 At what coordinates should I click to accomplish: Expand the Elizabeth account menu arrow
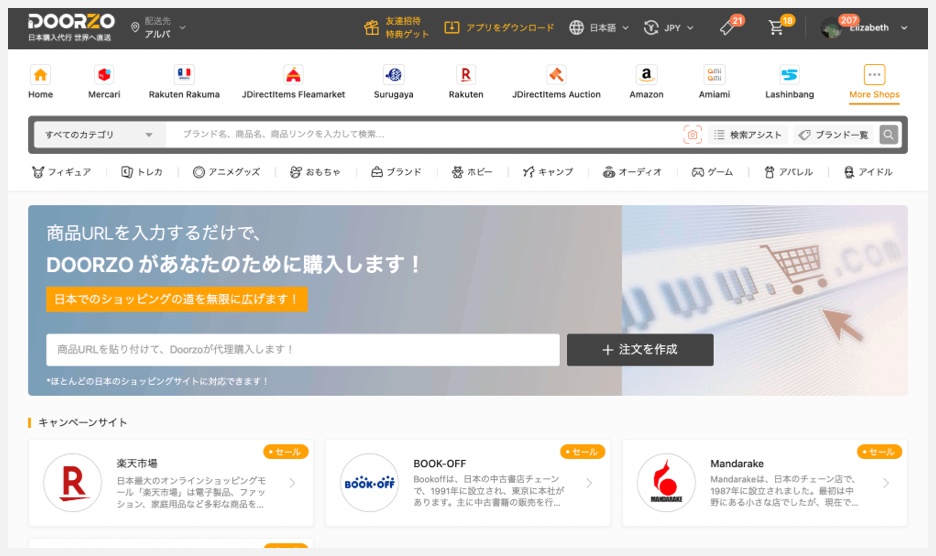(x=904, y=27)
